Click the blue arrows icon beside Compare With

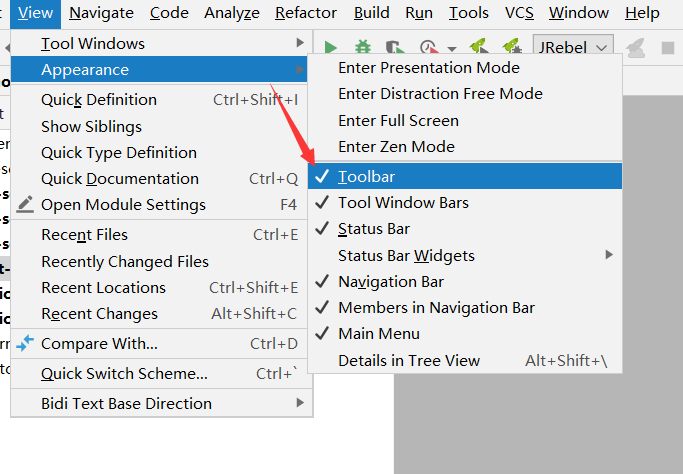[25, 343]
